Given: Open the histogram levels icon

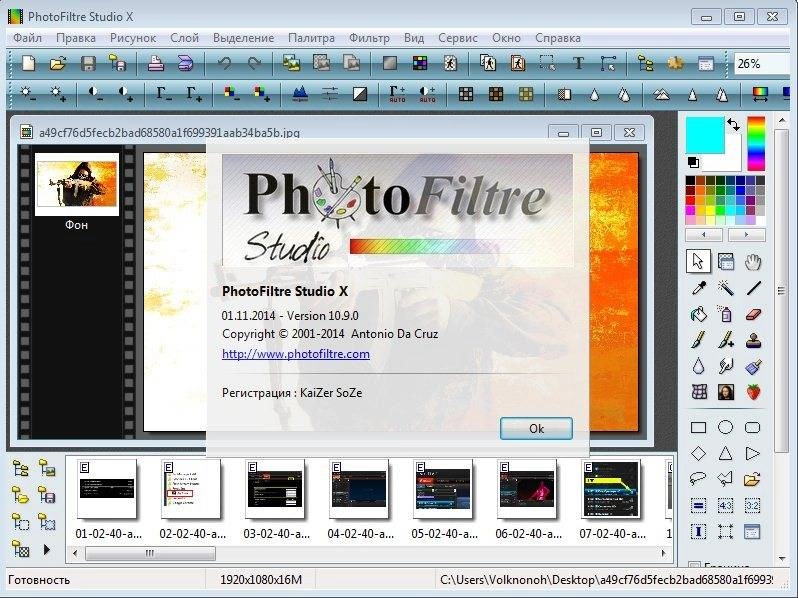Looking at the screenshot, I should coord(301,94).
